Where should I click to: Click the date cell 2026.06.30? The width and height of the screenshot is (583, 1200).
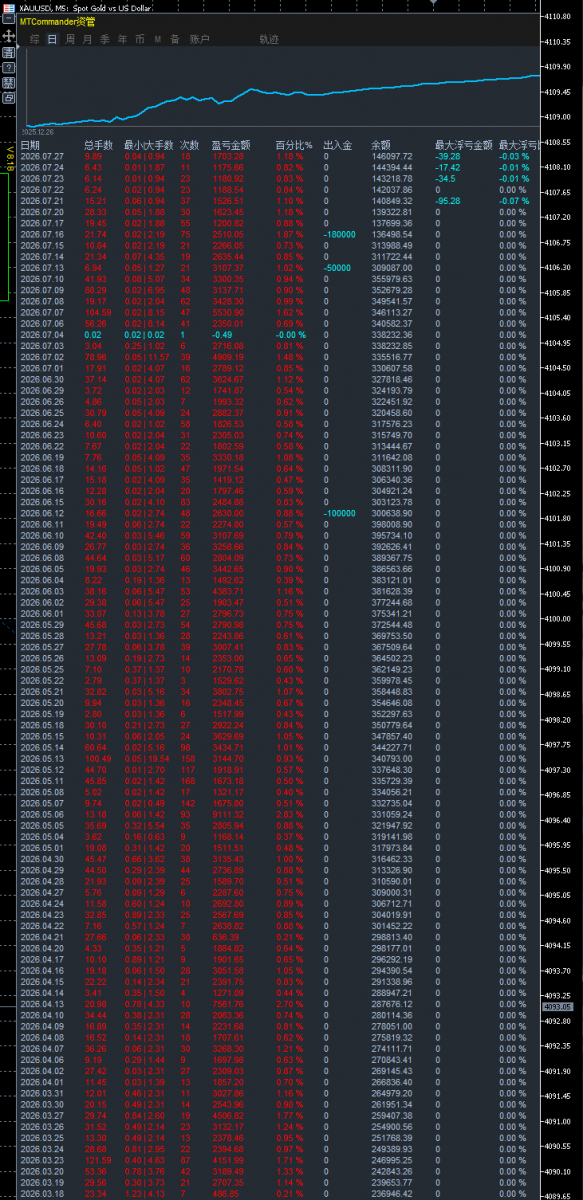42,379
